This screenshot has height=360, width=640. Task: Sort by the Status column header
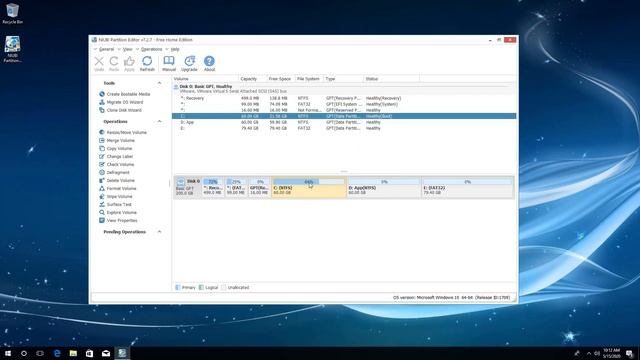(x=391, y=78)
